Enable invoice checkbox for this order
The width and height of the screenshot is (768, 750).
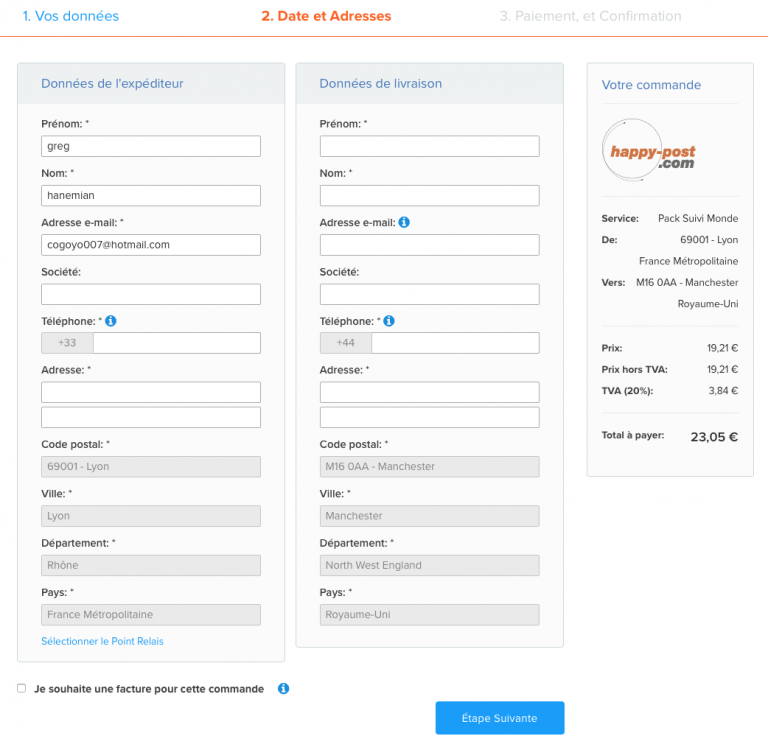22,688
